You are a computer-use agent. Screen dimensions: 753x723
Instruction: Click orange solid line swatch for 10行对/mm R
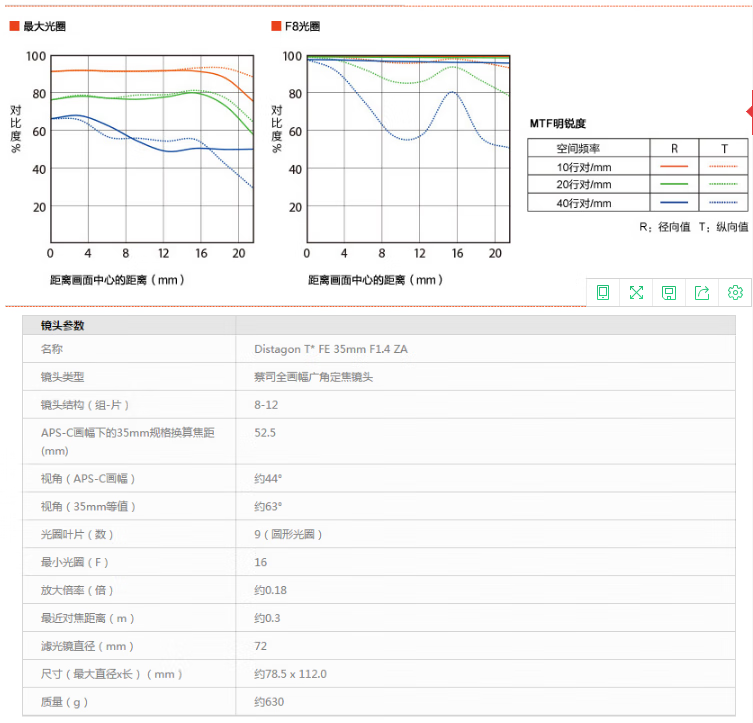click(674, 166)
